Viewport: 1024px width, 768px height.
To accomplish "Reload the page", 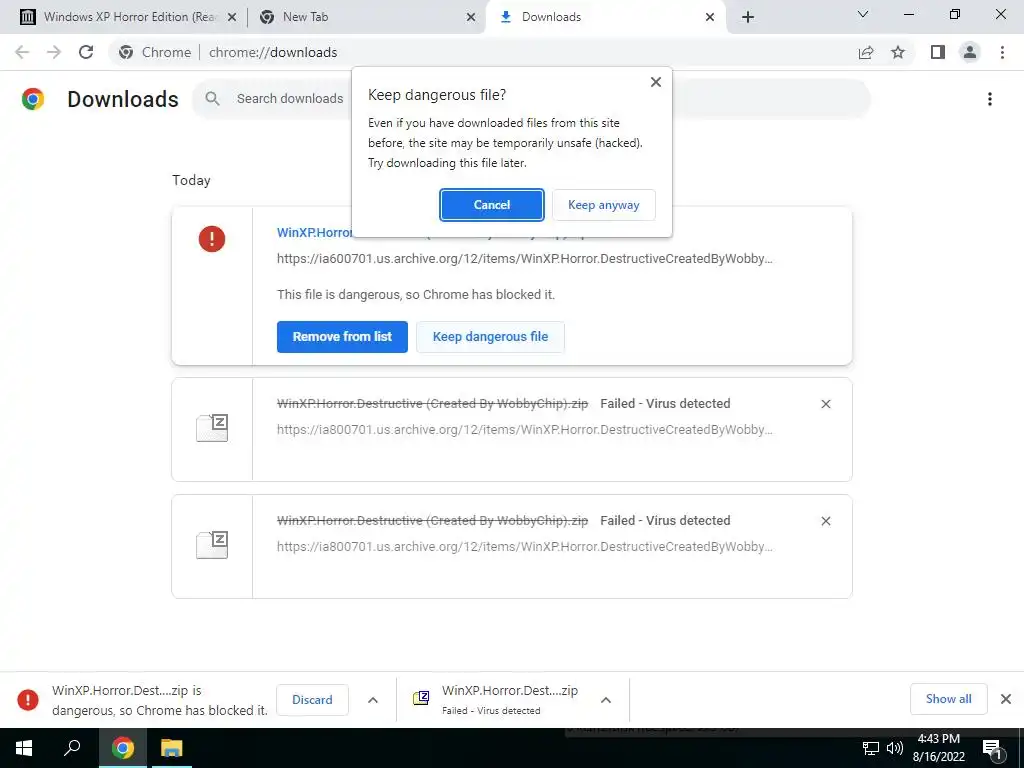I will 86,52.
